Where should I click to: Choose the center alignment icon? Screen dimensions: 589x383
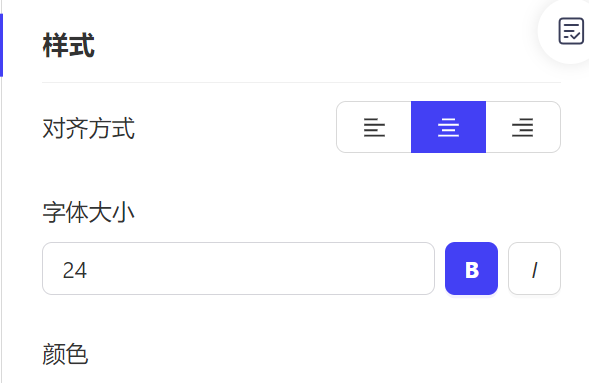[449, 127]
